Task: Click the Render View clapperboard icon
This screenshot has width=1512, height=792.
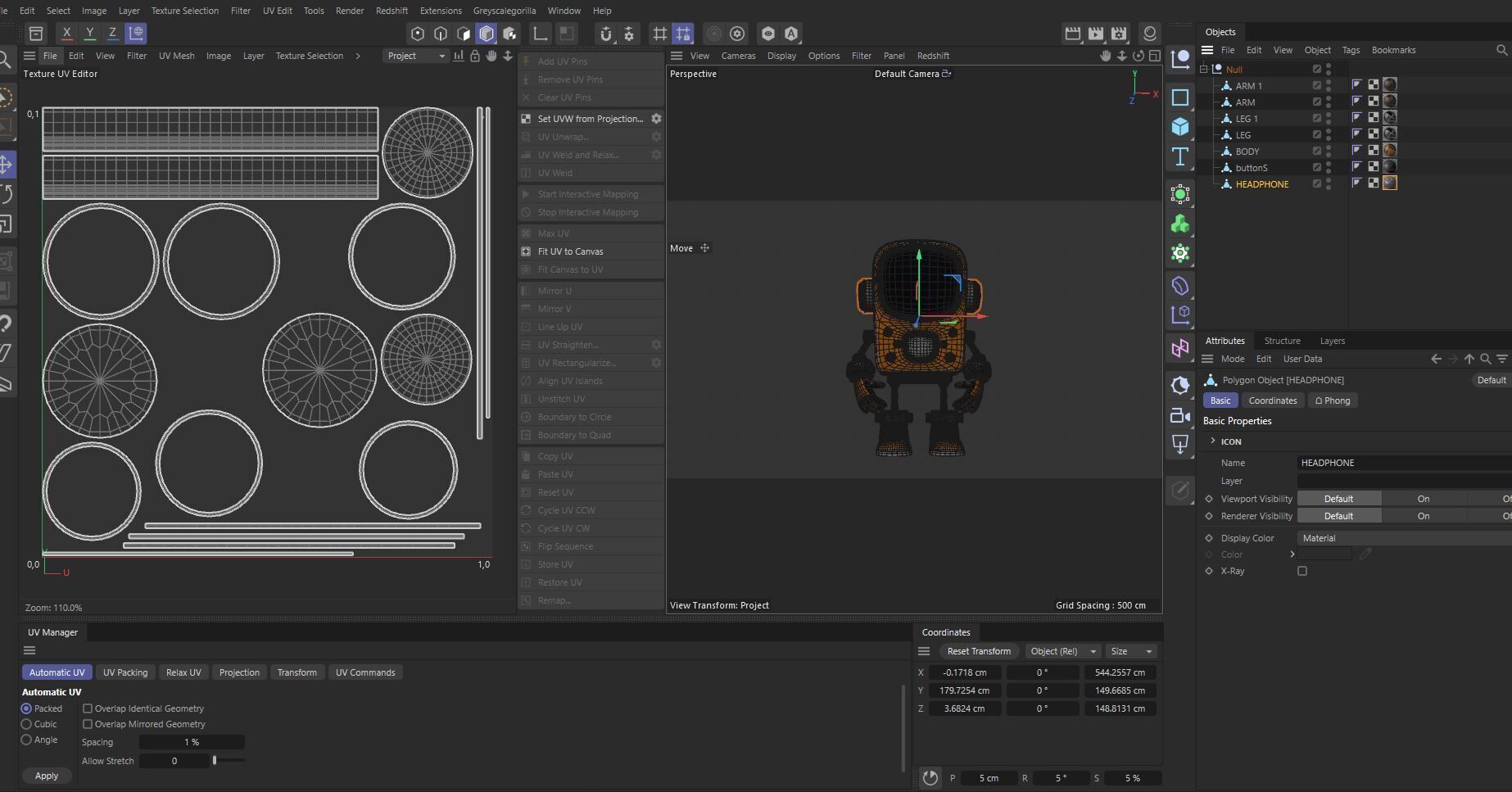Action: pos(1073,34)
